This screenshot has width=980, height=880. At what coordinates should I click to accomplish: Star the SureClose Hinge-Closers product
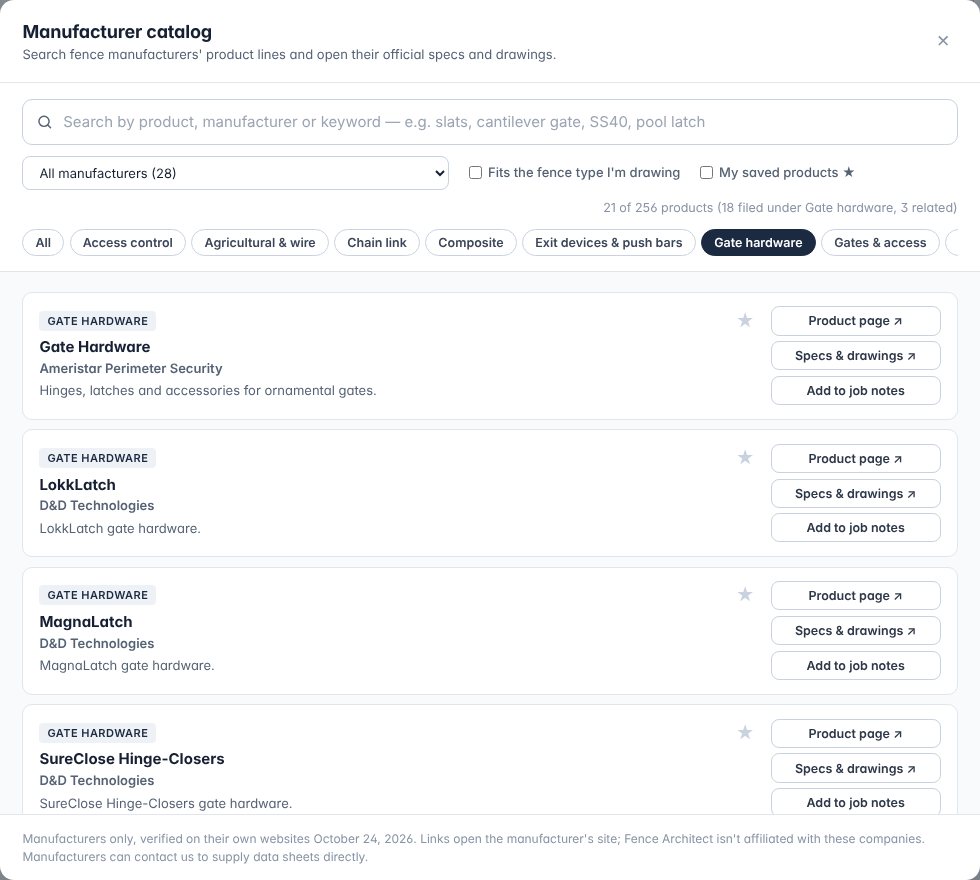[x=744, y=732]
